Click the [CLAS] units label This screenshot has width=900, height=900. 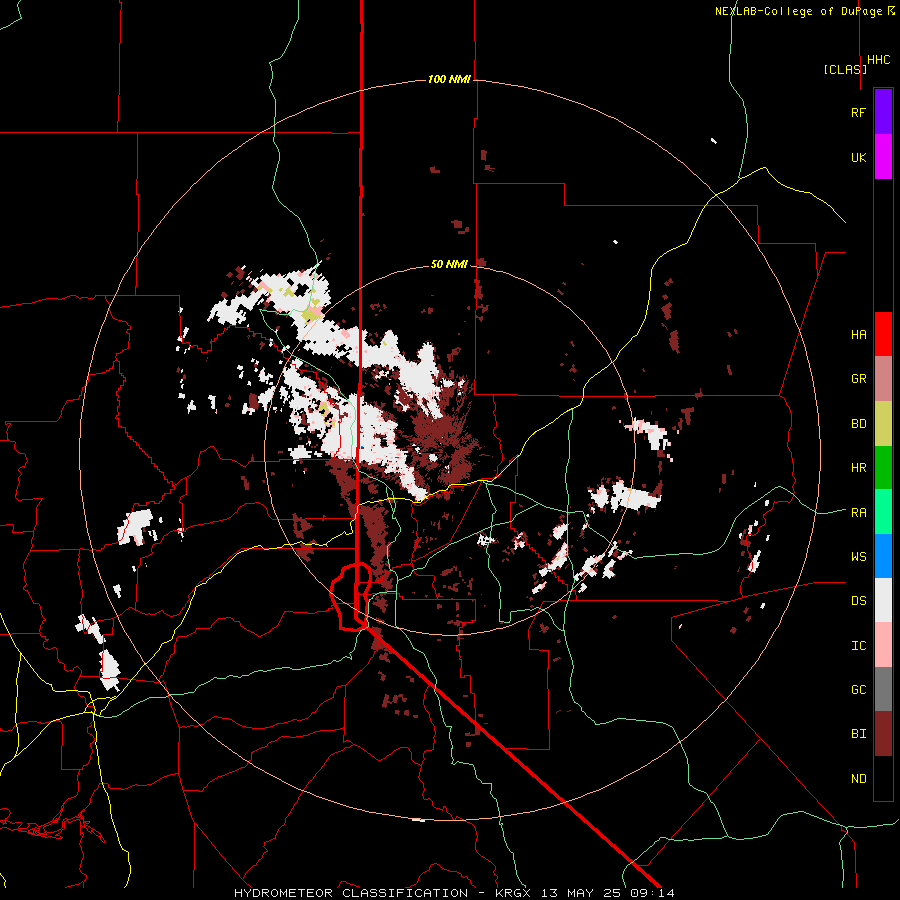click(845, 69)
